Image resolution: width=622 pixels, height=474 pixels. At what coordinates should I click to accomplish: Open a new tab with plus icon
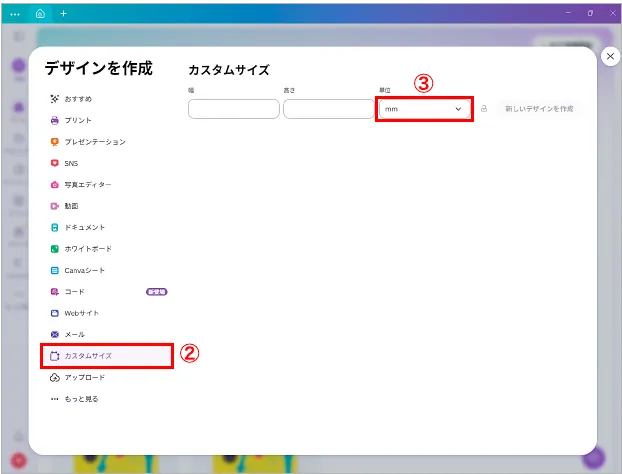pyautogui.click(x=63, y=13)
